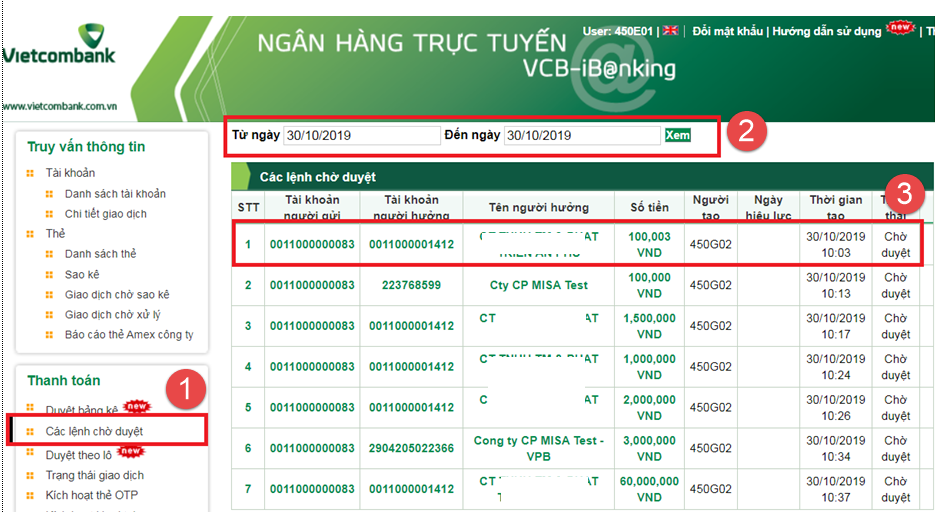Click row number 5 in STT column
Viewport: 935px width, 512px height.
tap(248, 408)
